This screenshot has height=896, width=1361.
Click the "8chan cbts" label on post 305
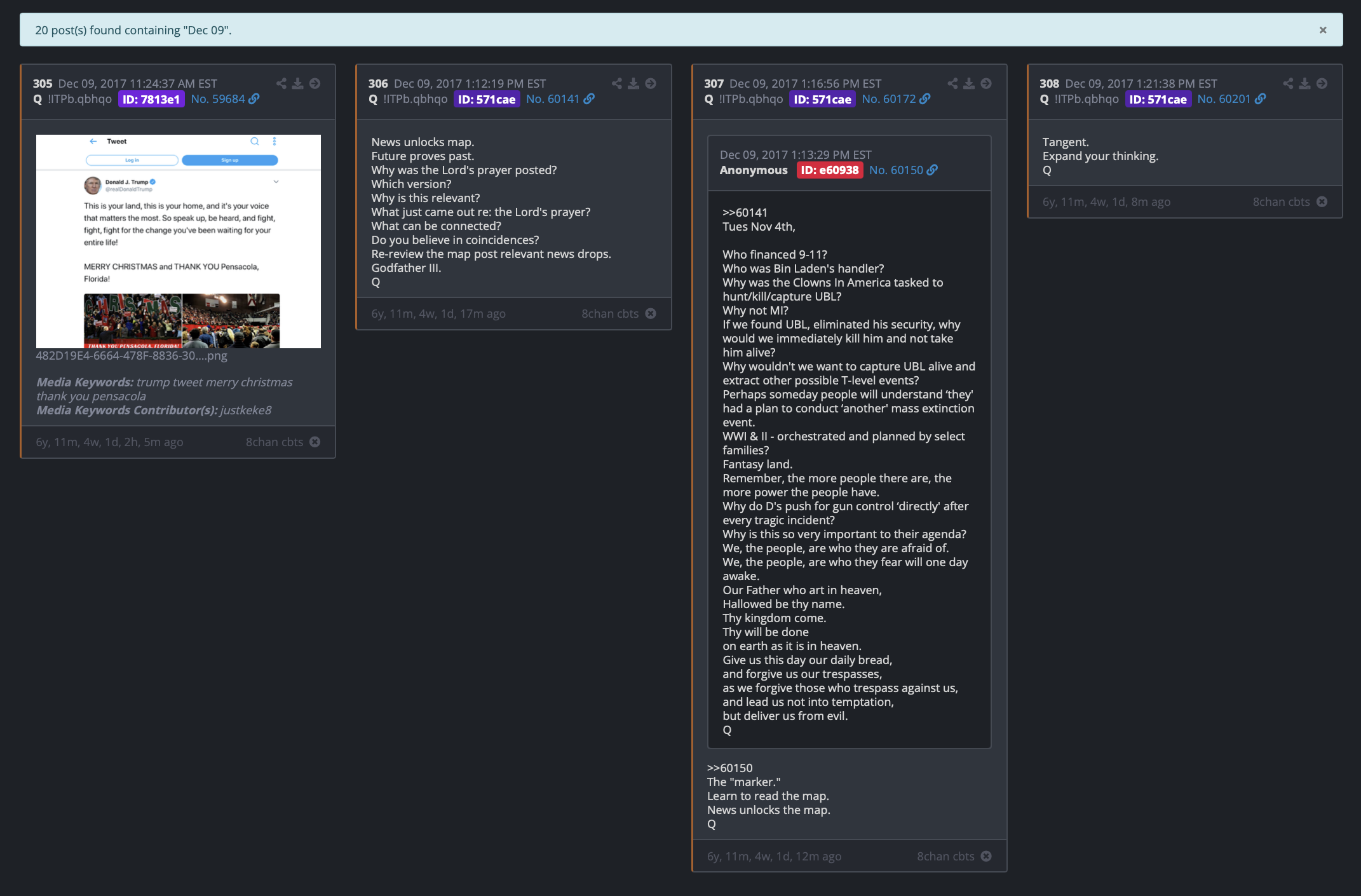[274, 442]
